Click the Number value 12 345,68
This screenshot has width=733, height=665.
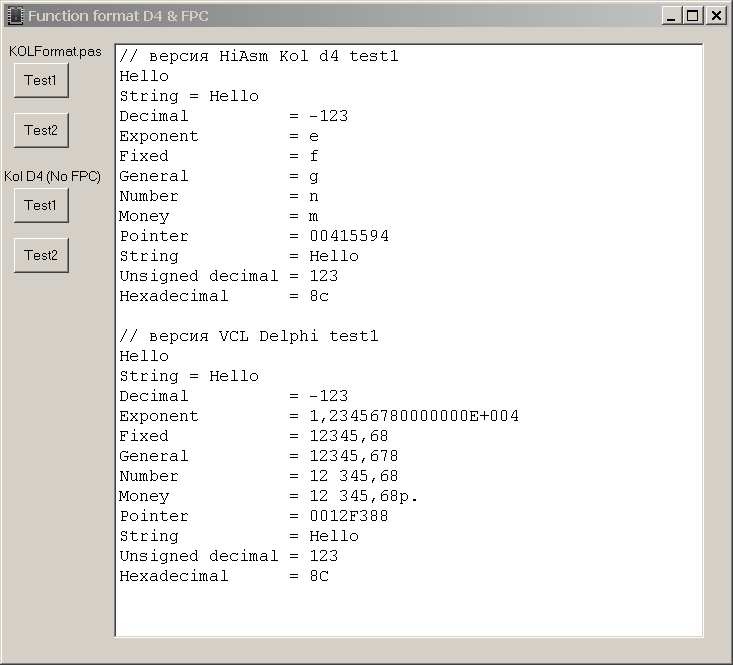click(354, 476)
